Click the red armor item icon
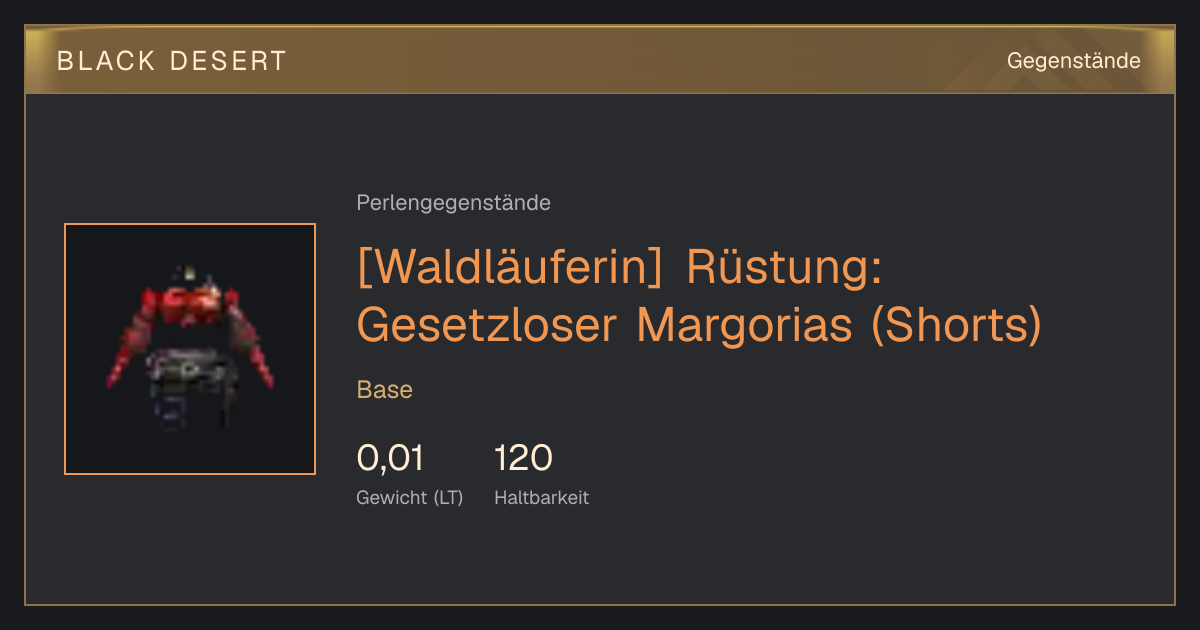This screenshot has width=1200, height=630. click(x=190, y=349)
